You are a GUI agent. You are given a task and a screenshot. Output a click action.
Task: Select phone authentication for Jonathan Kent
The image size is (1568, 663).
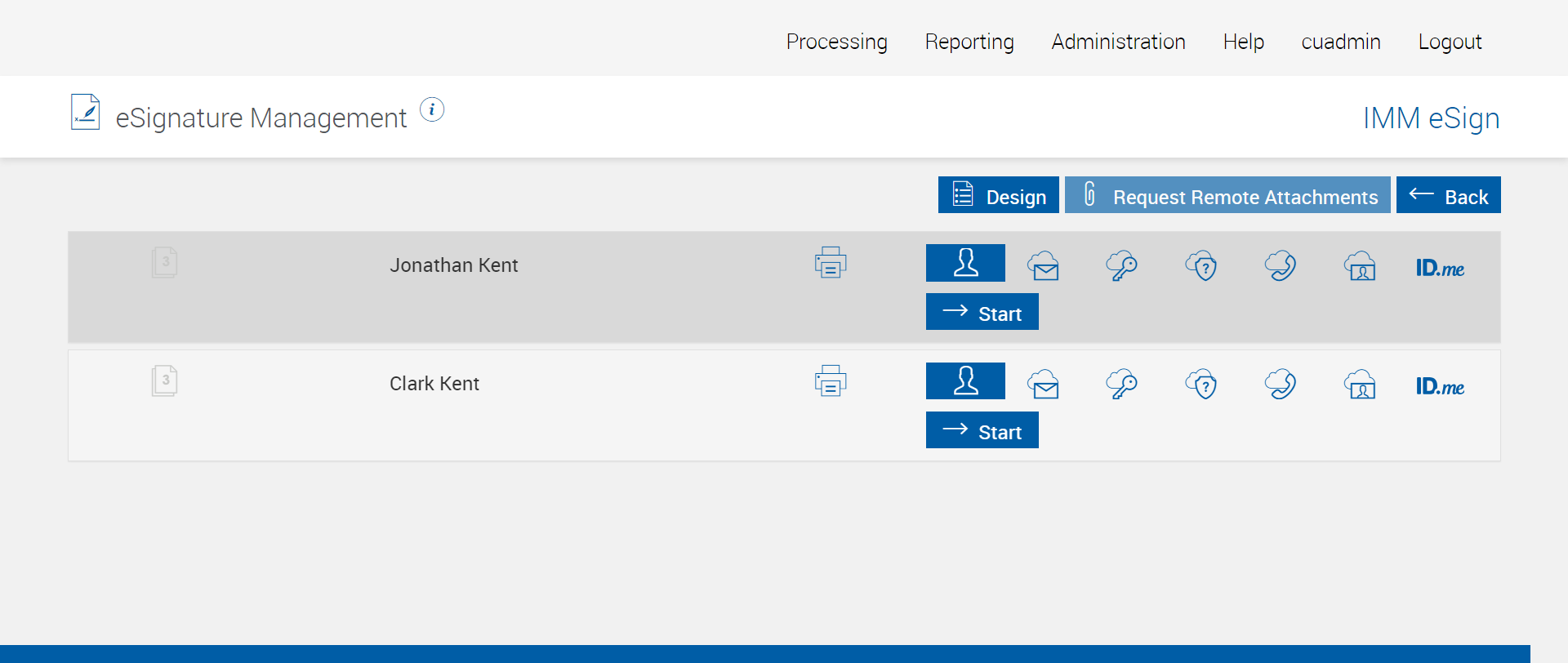[x=1281, y=266]
